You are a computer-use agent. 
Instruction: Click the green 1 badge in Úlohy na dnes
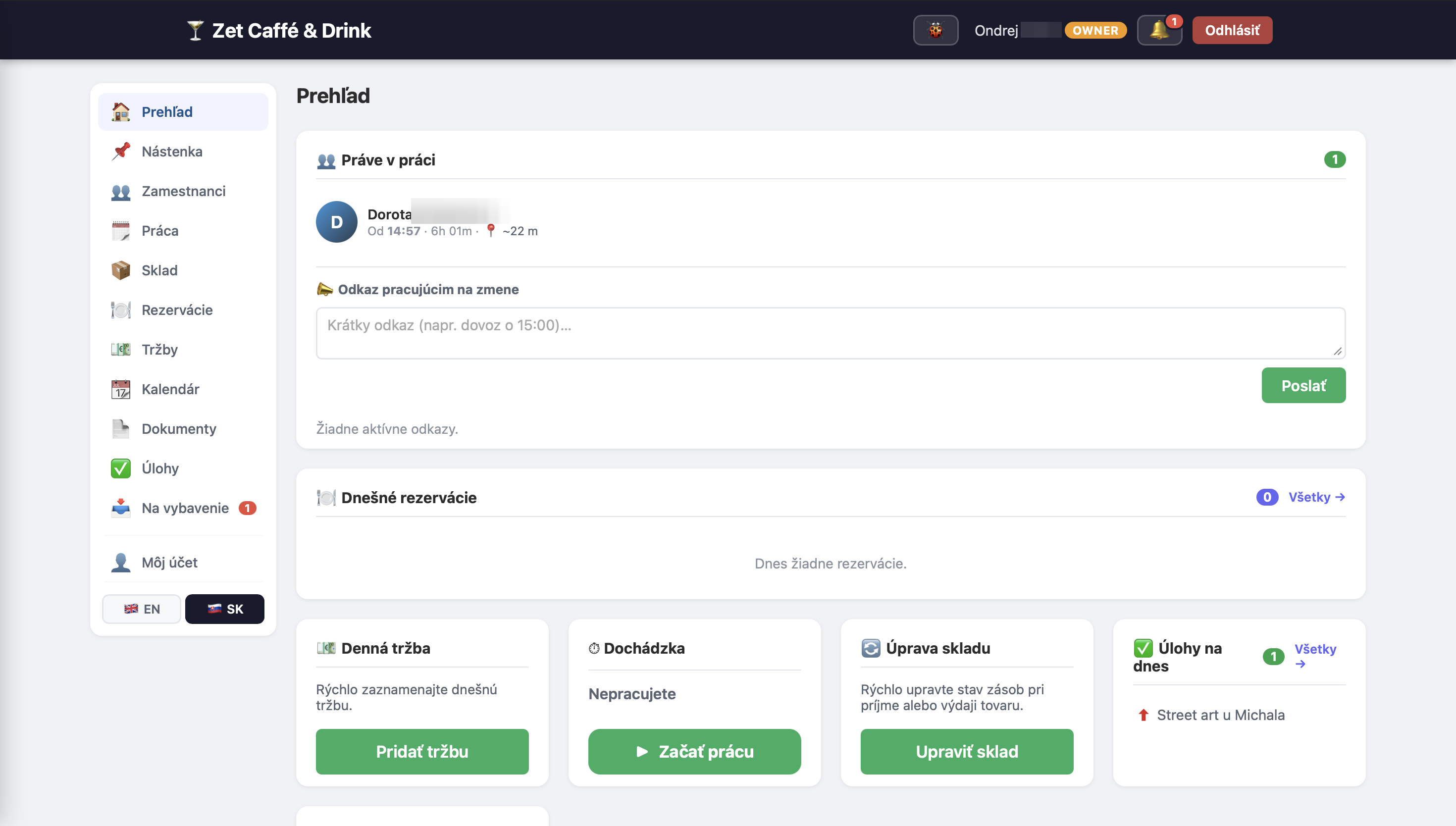click(1273, 657)
